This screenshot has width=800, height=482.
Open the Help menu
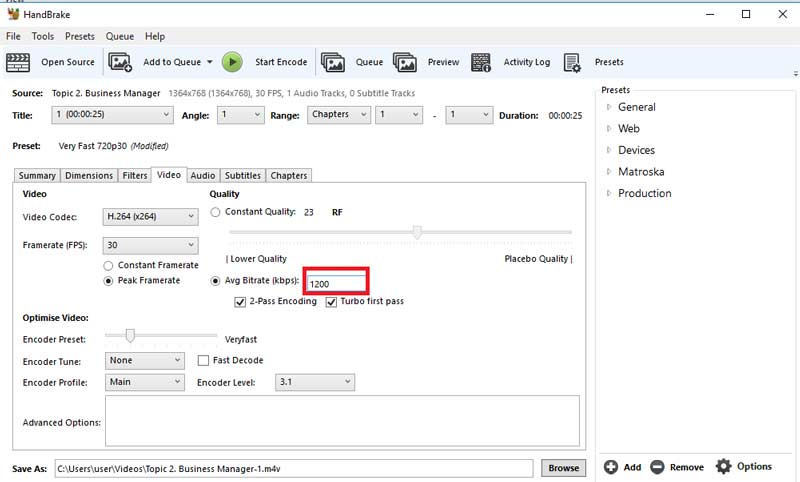(155, 36)
